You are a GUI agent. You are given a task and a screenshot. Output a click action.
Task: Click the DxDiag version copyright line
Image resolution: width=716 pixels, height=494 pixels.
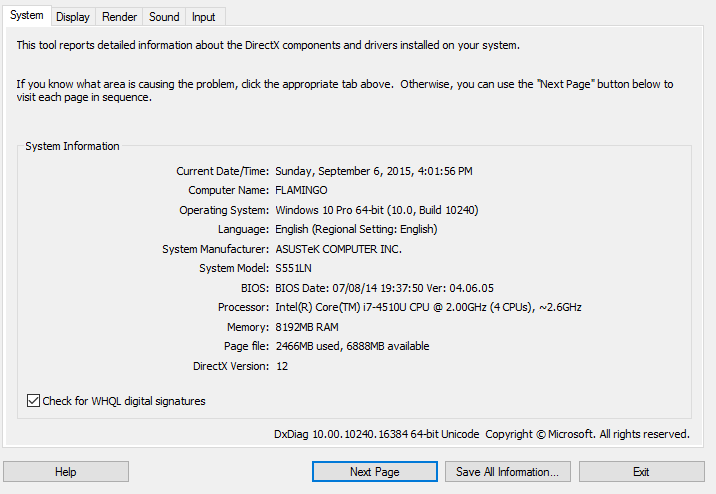(482, 434)
